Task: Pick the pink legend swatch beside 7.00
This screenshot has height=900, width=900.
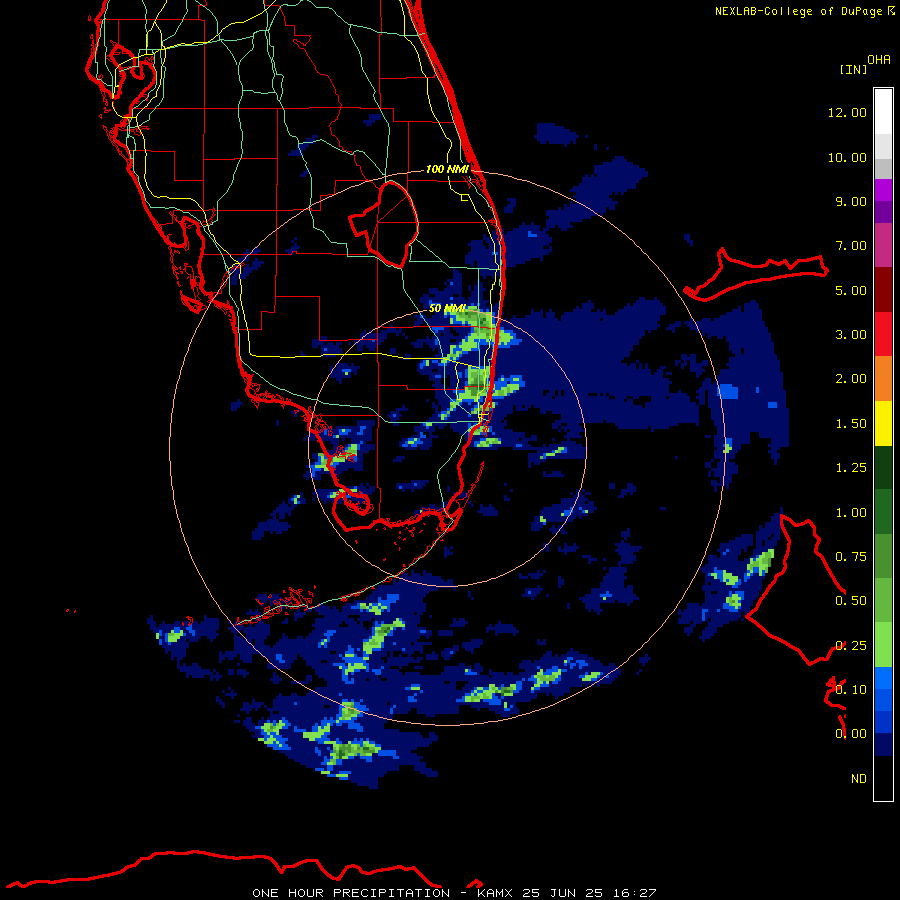Action: tap(883, 245)
